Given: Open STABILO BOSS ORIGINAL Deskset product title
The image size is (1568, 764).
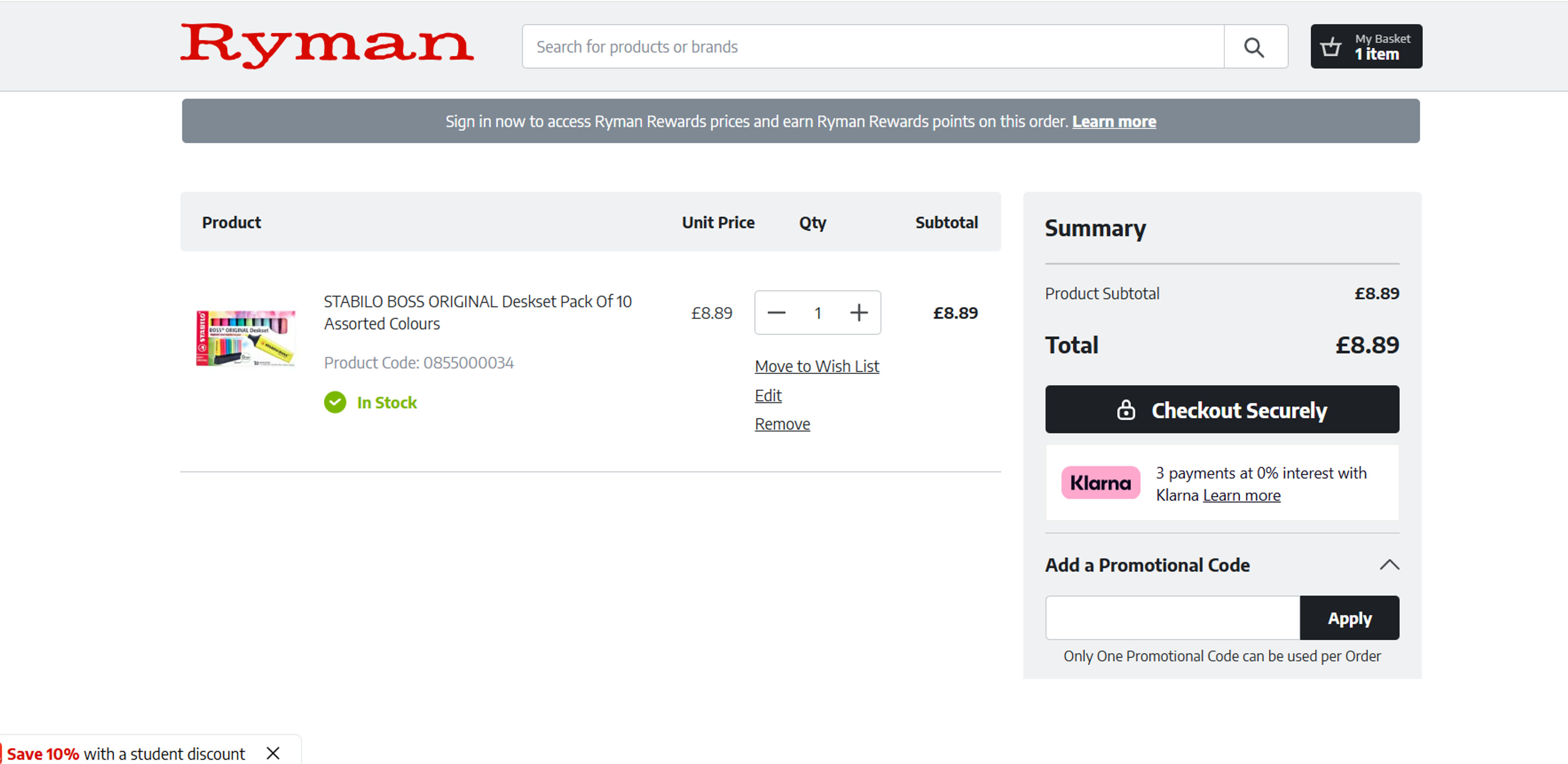Looking at the screenshot, I should (x=477, y=312).
